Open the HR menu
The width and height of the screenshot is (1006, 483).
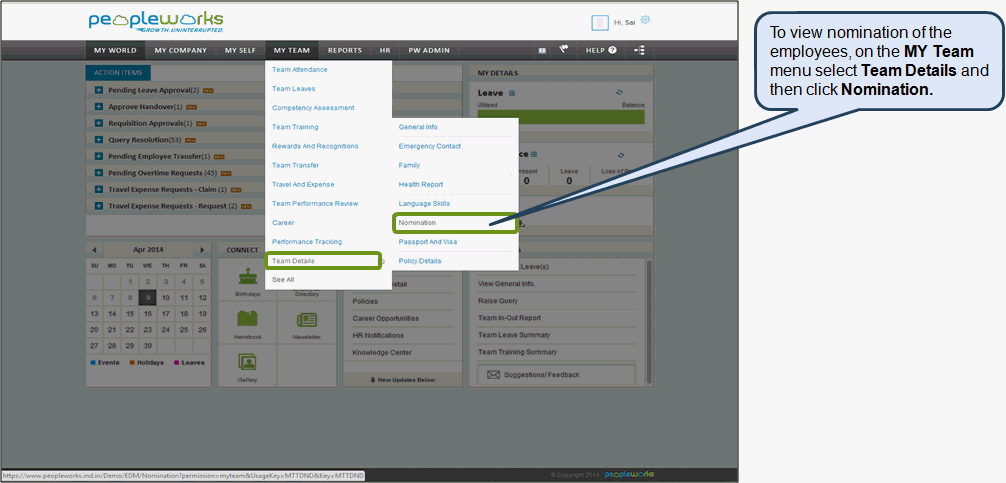(x=385, y=51)
